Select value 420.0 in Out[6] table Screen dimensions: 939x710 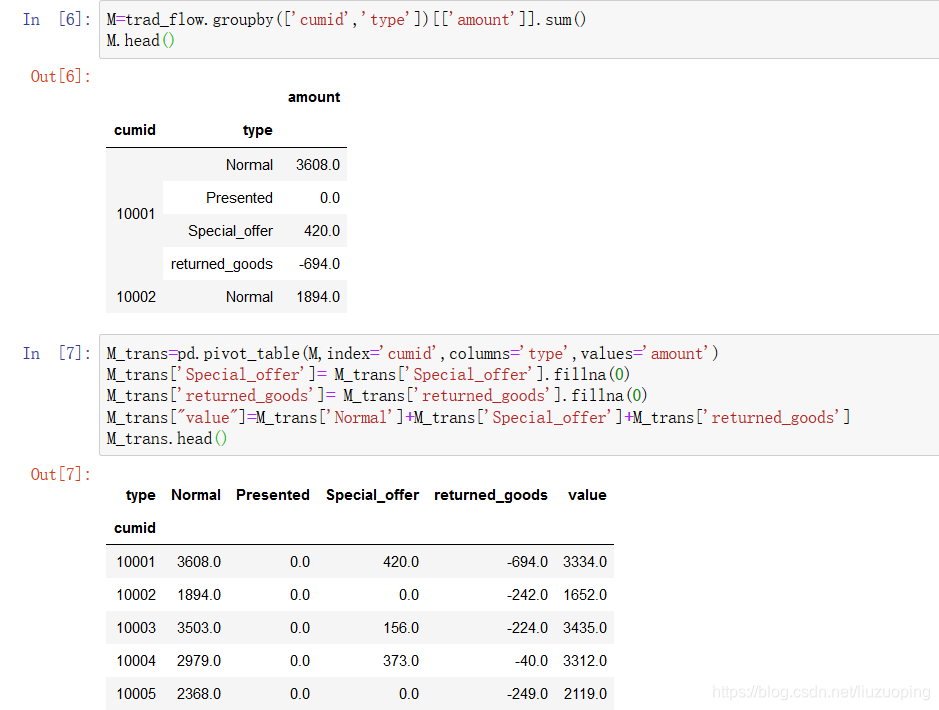pos(322,231)
